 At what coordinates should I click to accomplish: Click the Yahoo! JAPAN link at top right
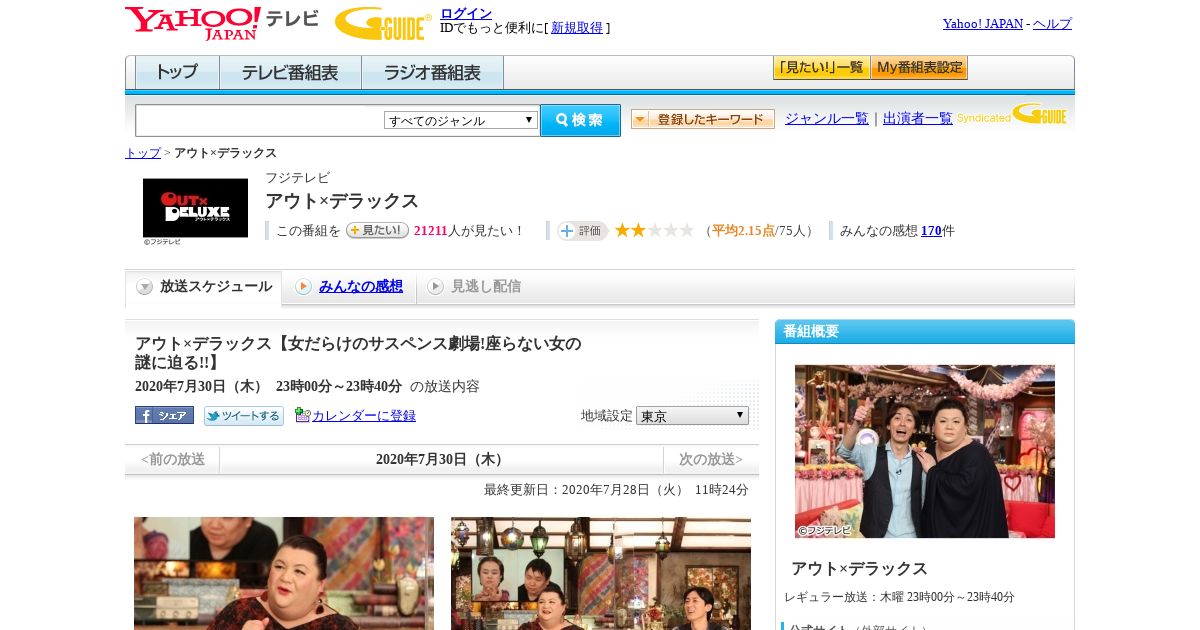click(983, 23)
